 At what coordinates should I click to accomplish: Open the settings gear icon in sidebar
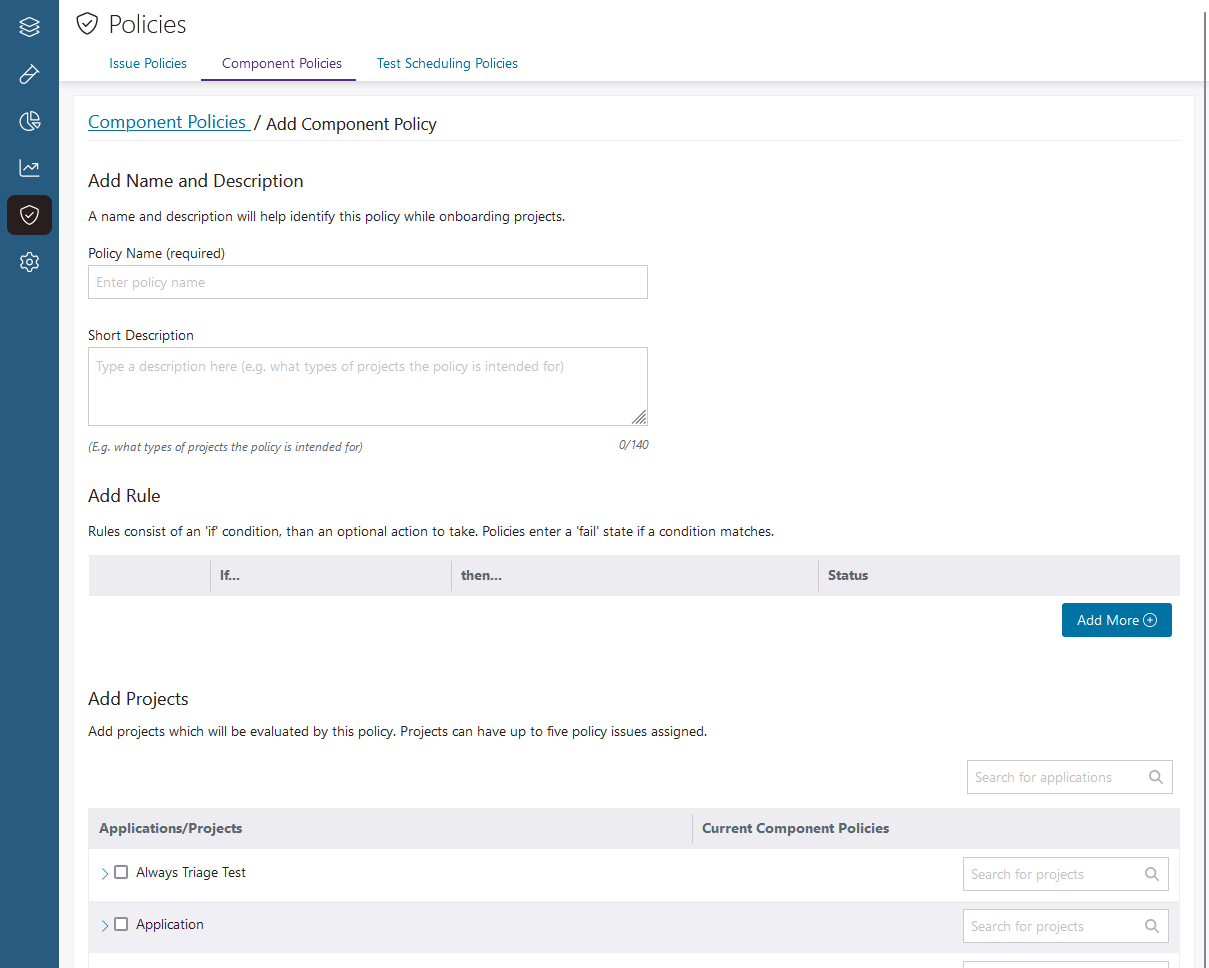pyautogui.click(x=29, y=262)
